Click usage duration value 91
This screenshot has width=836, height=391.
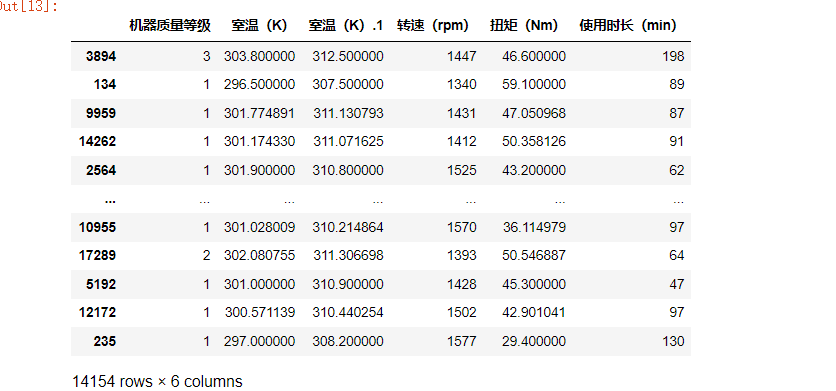[x=677, y=142]
